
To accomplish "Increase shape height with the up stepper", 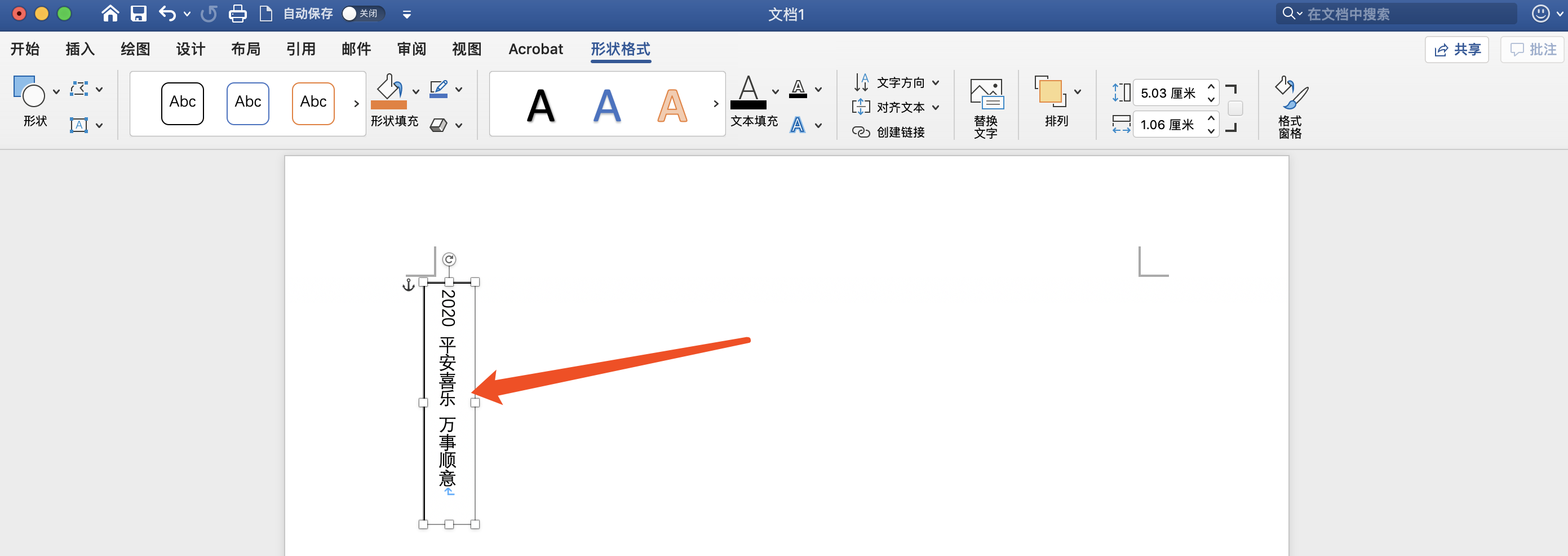I will pos(1211,86).
